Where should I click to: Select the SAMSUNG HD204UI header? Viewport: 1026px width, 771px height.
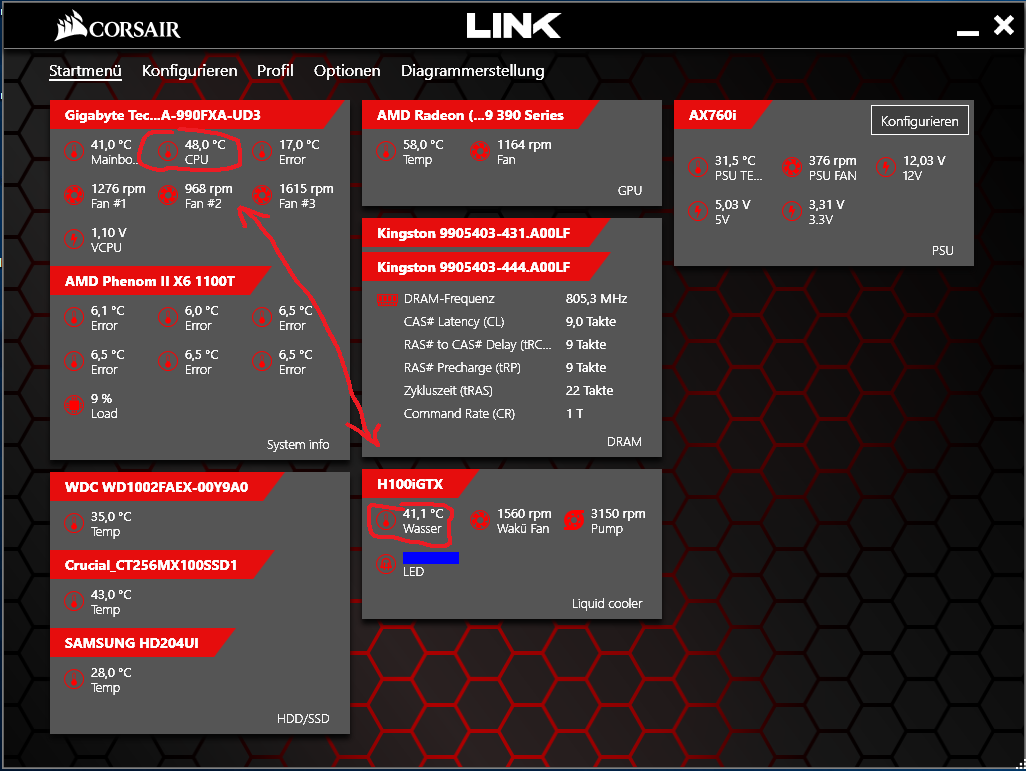142,643
